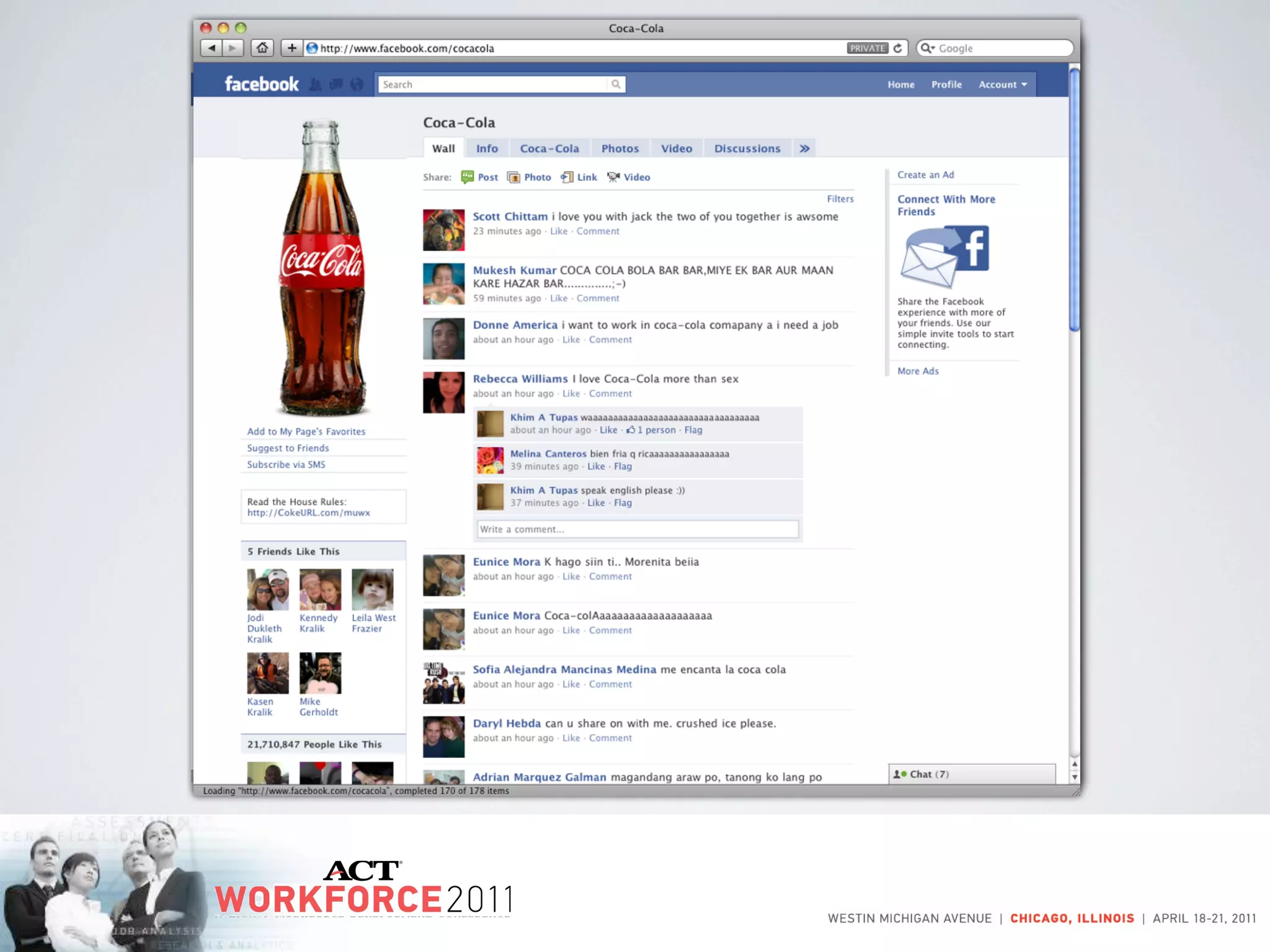
Task: Open Kennedy Kralik's friend thumbnail
Action: point(320,589)
